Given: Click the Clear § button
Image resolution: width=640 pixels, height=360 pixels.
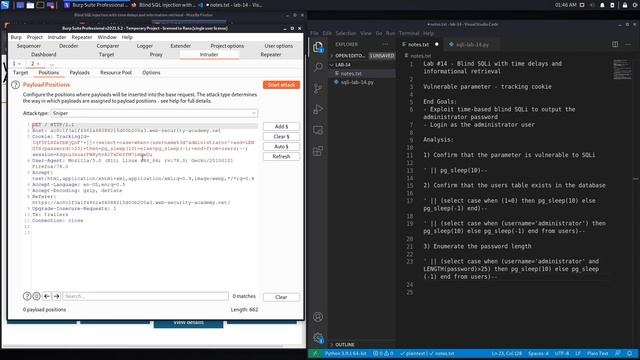Looking at the screenshot, I should [281, 136].
